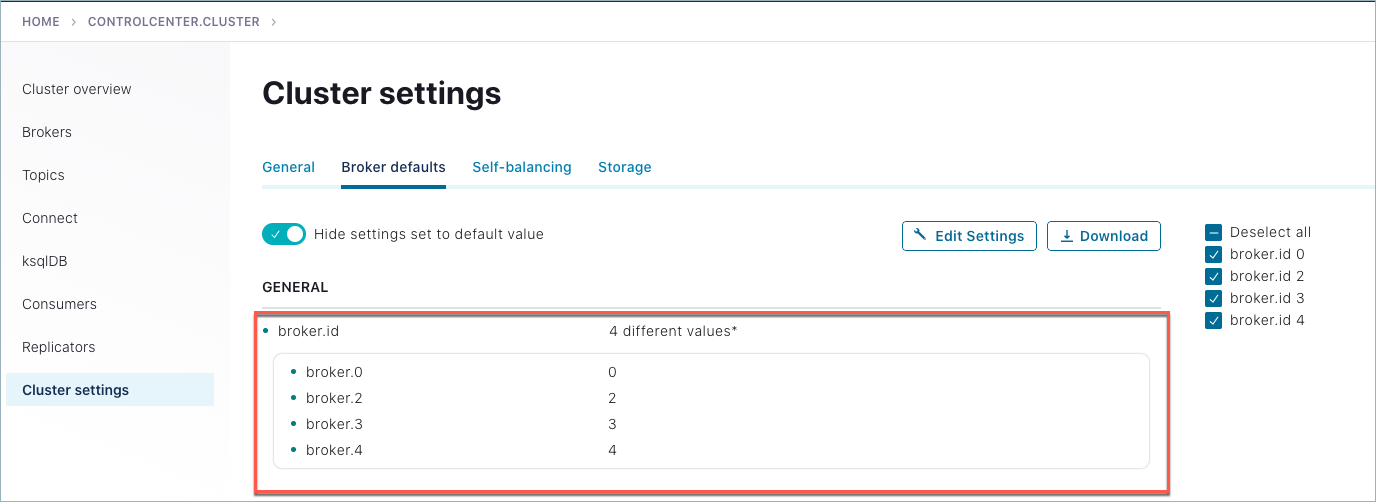Screen dimensions: 1376x502
Task: Select the Storage tab
Action: point(624,167)
